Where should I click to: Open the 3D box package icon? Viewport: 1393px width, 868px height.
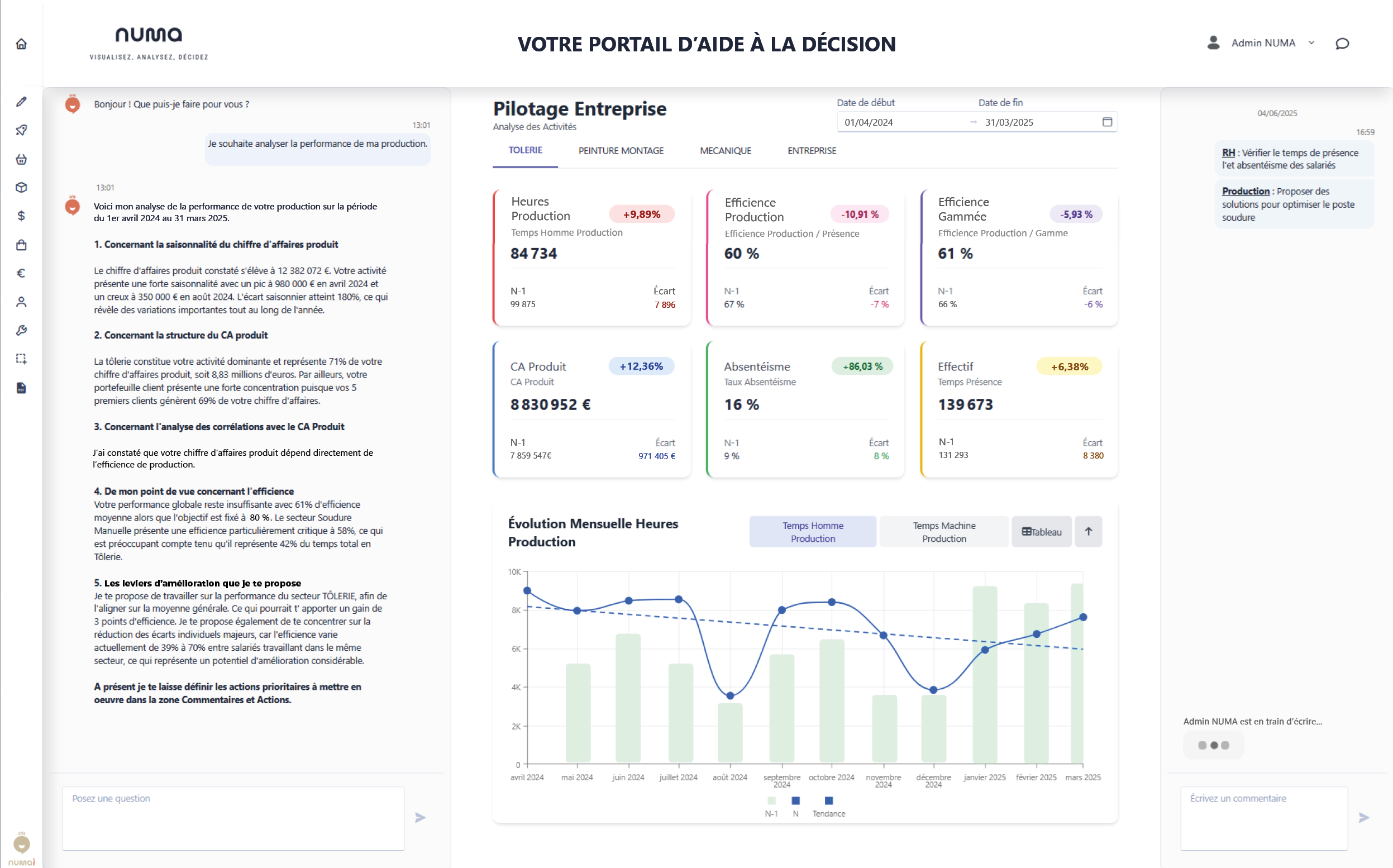21,188
